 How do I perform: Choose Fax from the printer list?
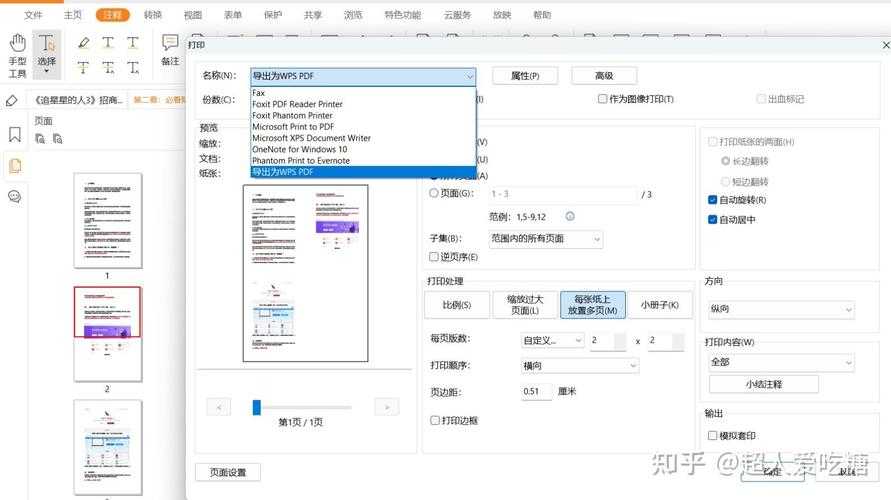click(x=363, y=93)
